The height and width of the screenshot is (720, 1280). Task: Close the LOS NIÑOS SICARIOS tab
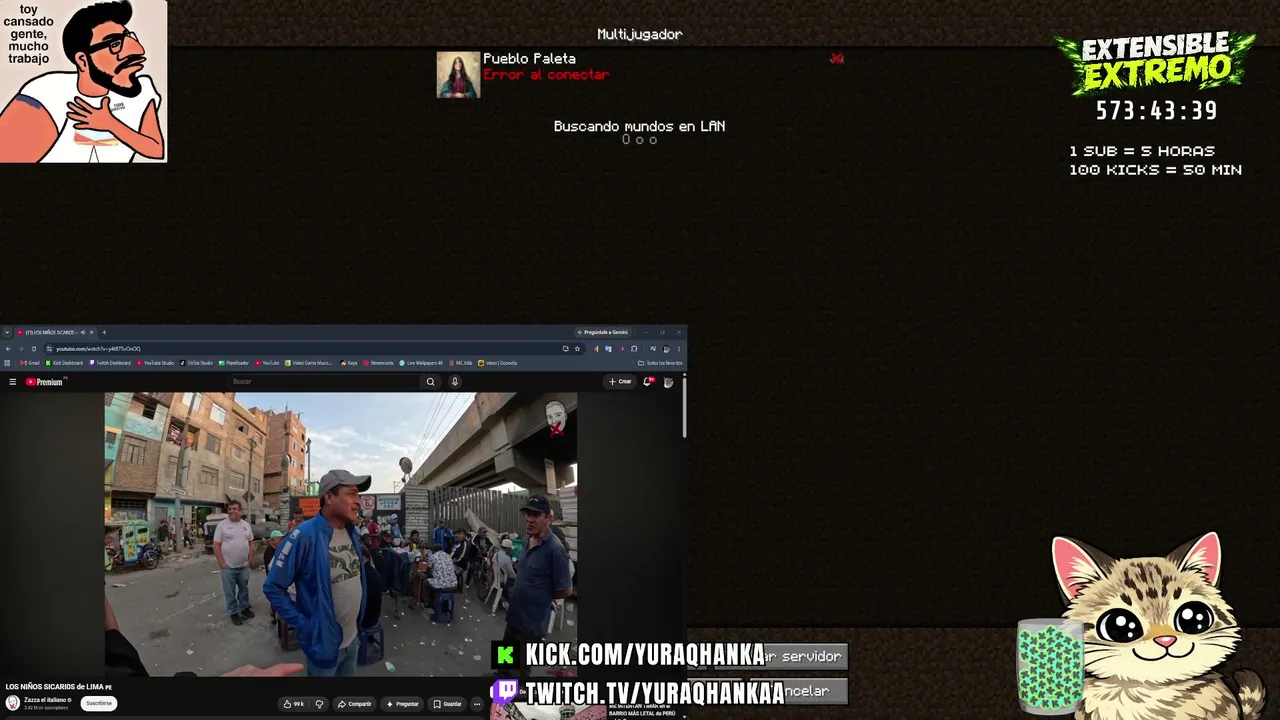[92, 332]
